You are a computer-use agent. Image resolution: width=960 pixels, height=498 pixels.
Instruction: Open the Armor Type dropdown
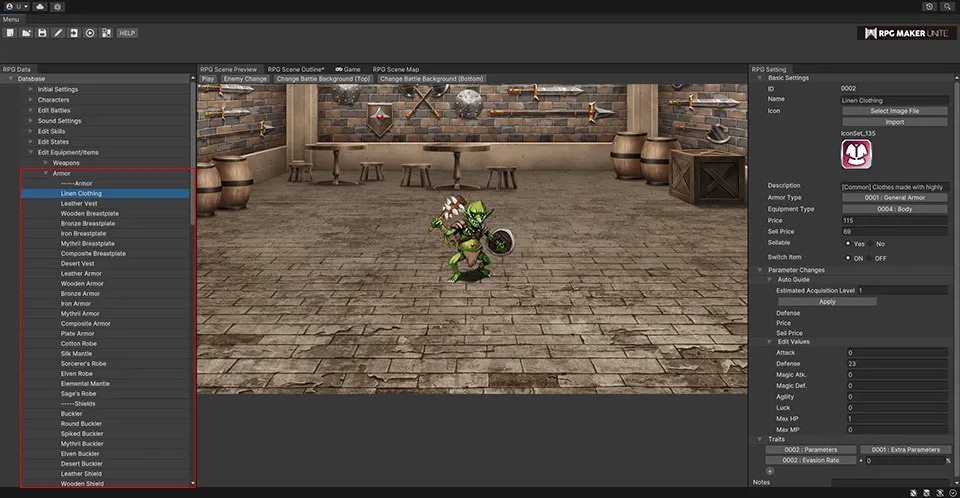[894, 198]
